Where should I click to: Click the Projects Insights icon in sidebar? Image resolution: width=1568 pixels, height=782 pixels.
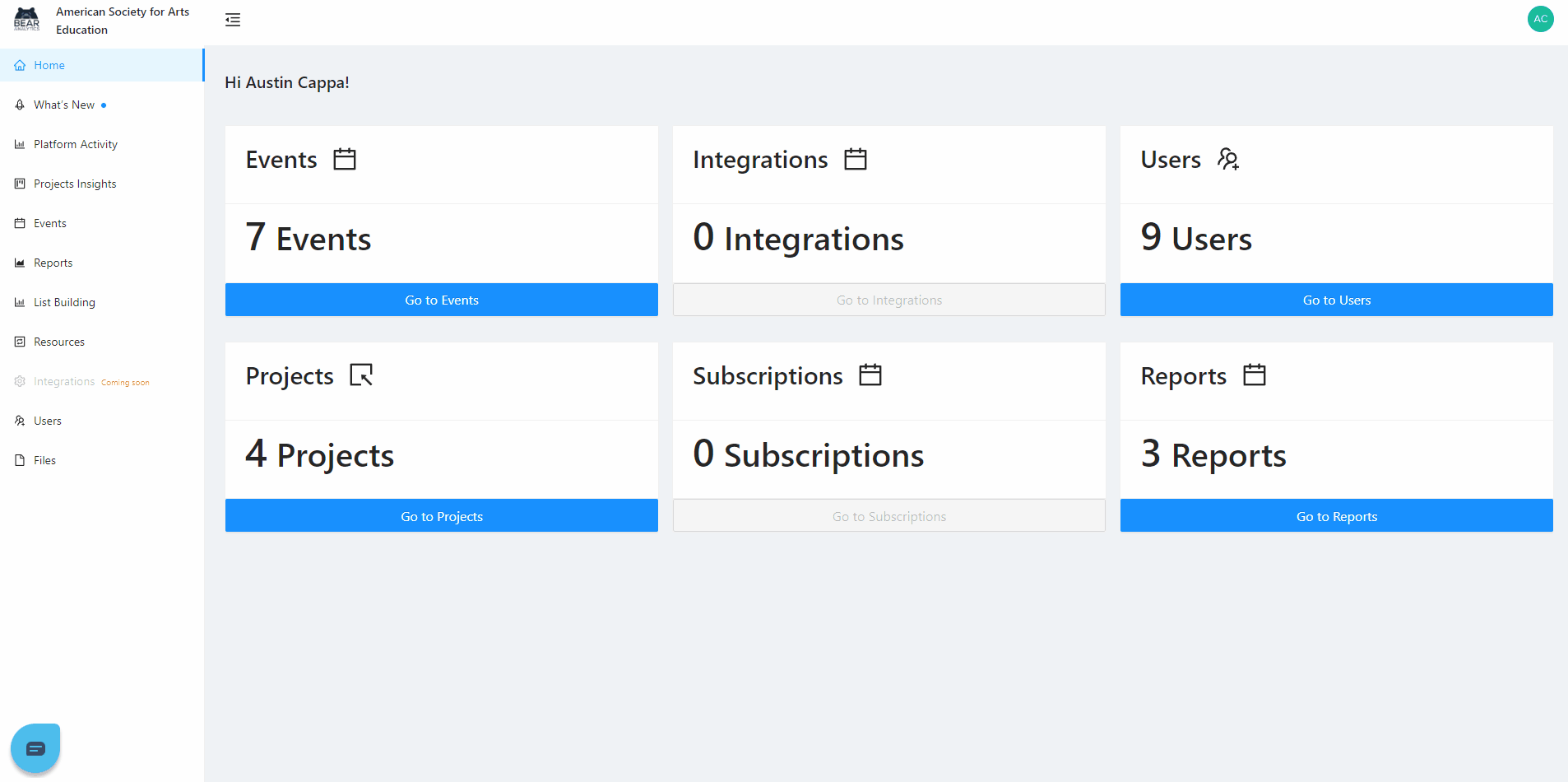coord(20,184)
